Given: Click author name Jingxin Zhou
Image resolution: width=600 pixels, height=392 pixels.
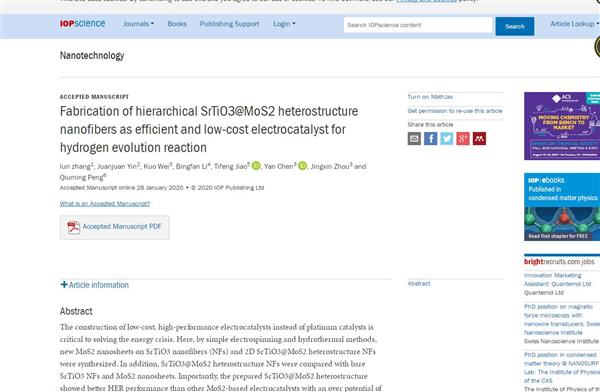Looking at the screenshot, I should [330, 167].
